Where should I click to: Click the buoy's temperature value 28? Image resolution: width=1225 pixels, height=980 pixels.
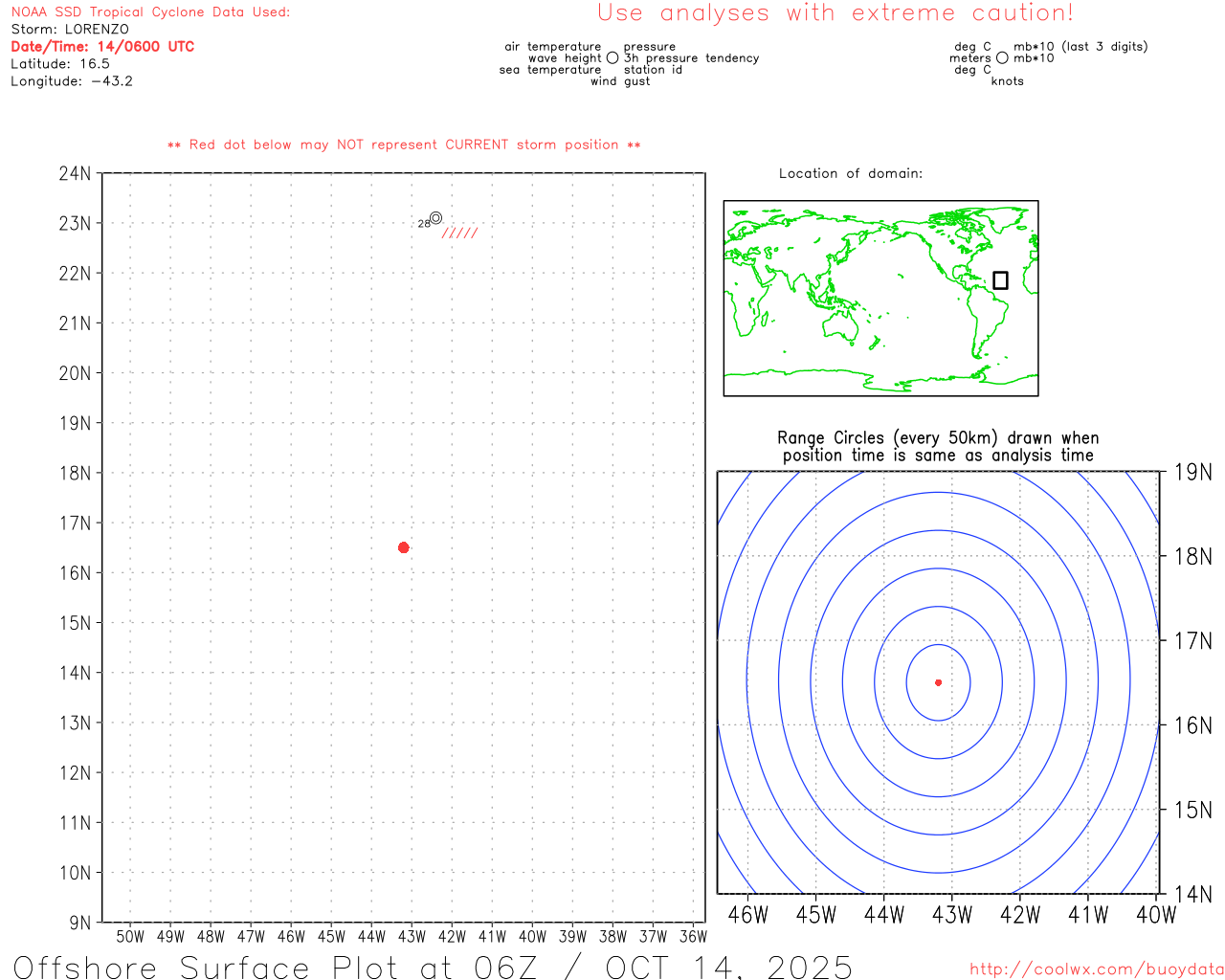click(423, 224)
